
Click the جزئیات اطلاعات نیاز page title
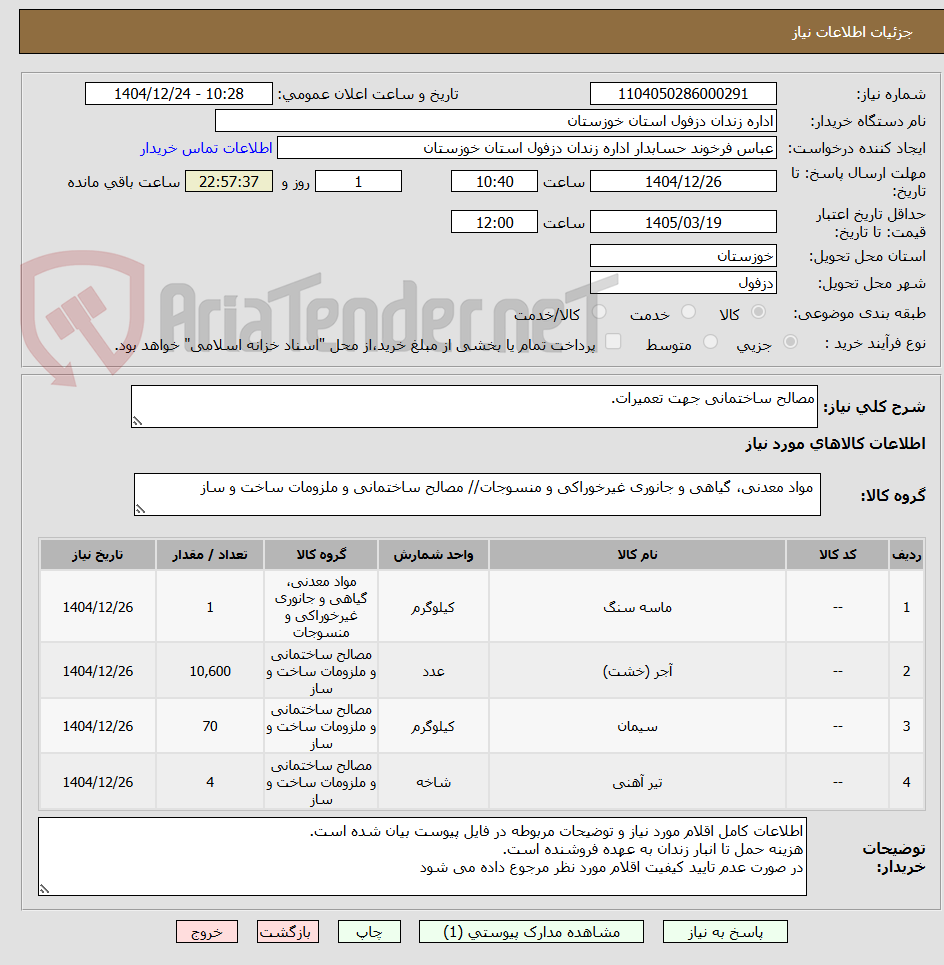coord(852,32)
